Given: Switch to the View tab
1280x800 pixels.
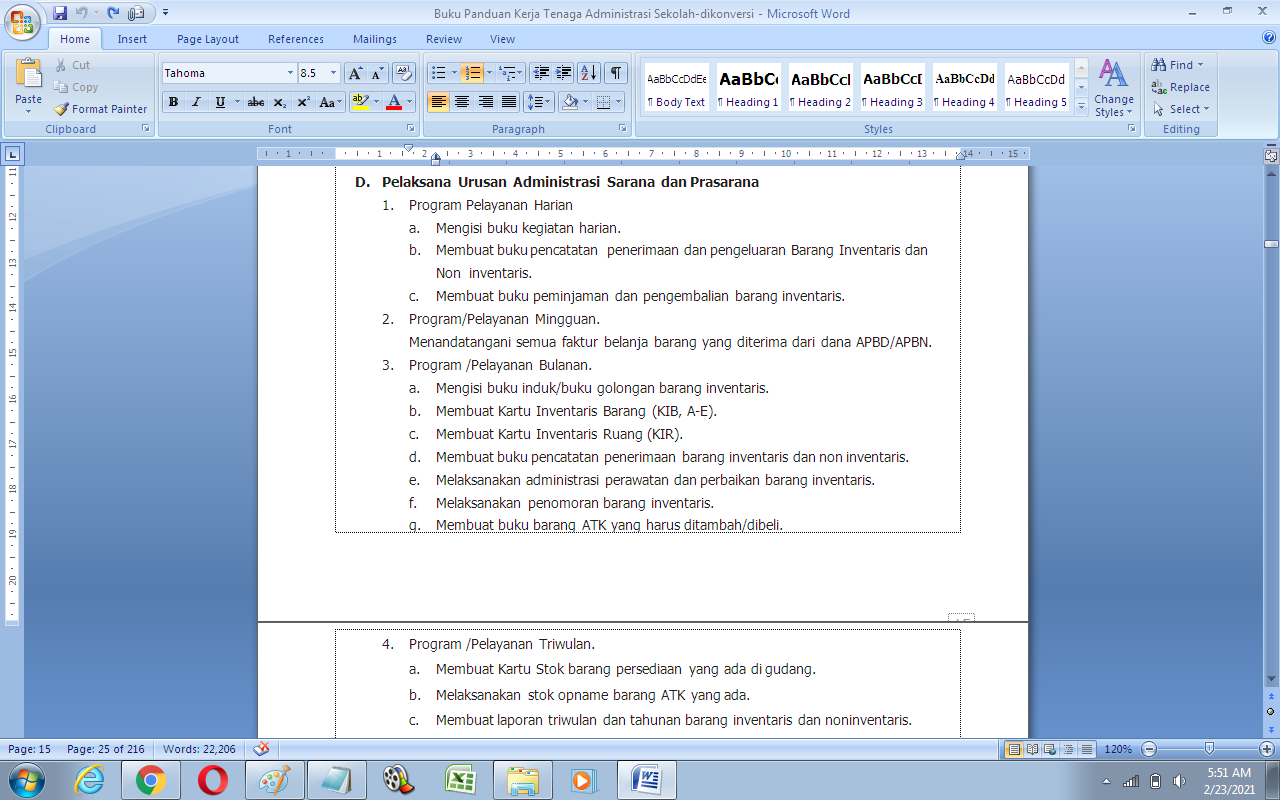Looking at the screenshot, I should click(x=503, y=39).
